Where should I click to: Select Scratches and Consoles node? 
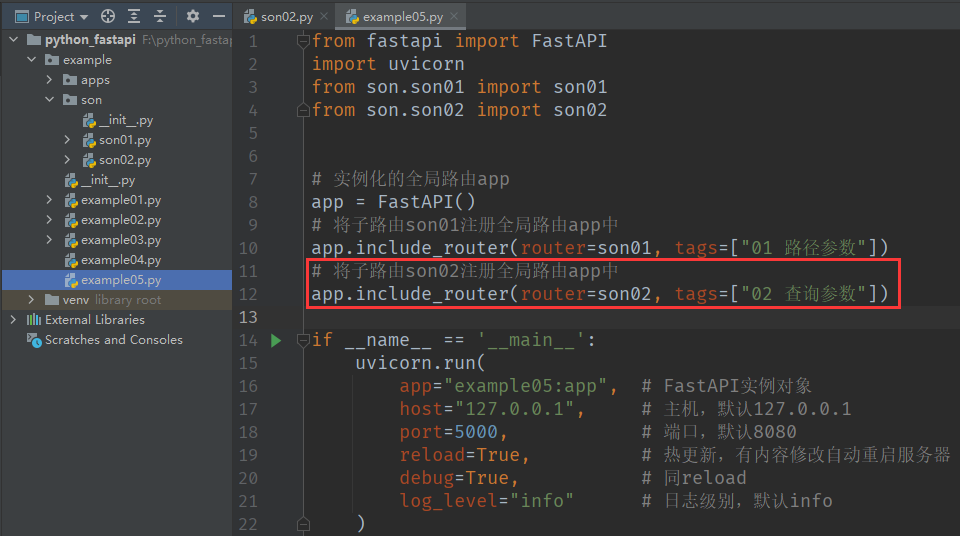tap(113, 340)
